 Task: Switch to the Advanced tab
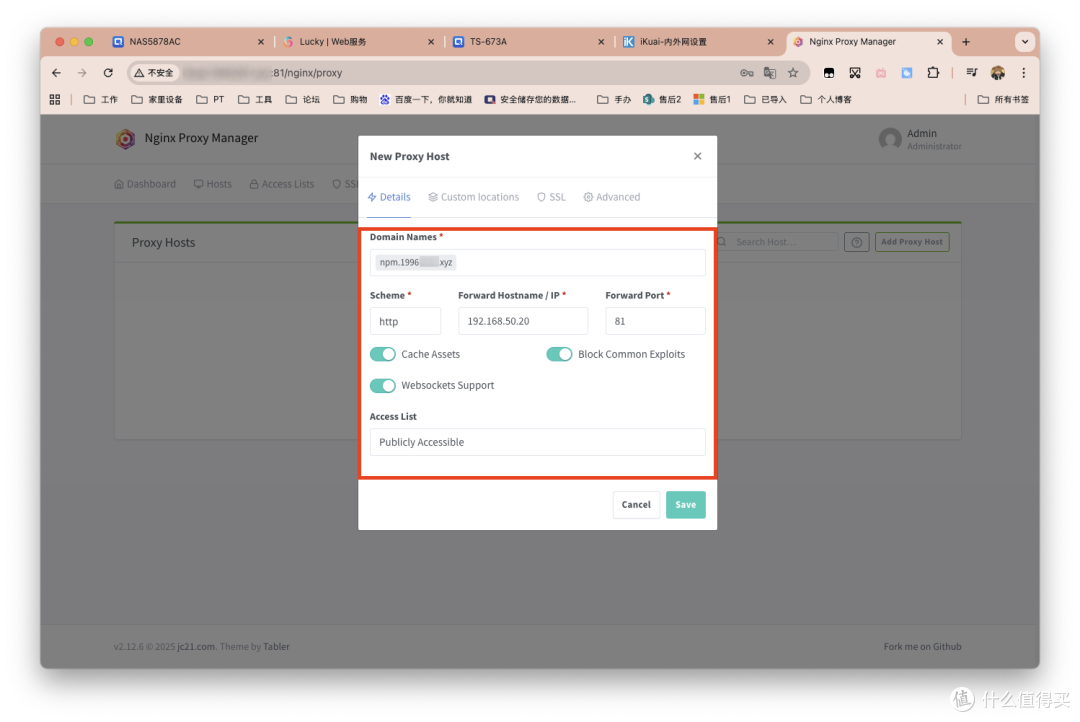pyautogui.click(x=612, y=197)
